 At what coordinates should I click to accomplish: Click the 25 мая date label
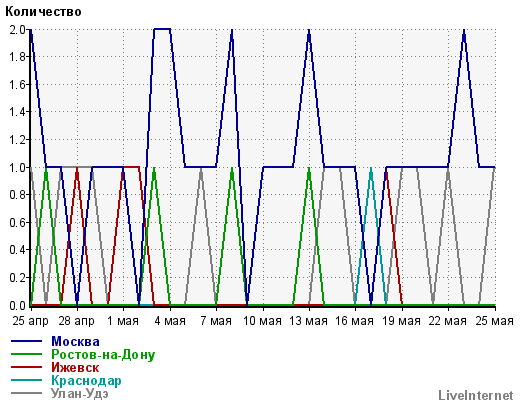494,321
